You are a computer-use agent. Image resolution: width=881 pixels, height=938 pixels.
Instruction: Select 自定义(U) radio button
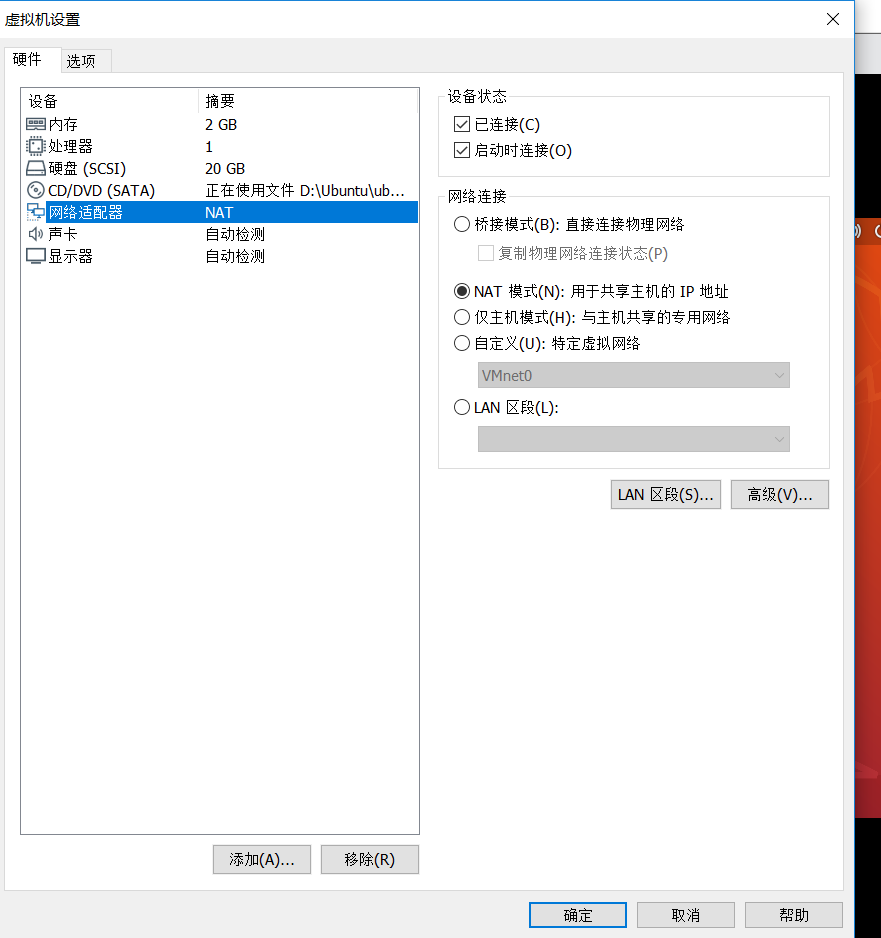coord(462,343)
